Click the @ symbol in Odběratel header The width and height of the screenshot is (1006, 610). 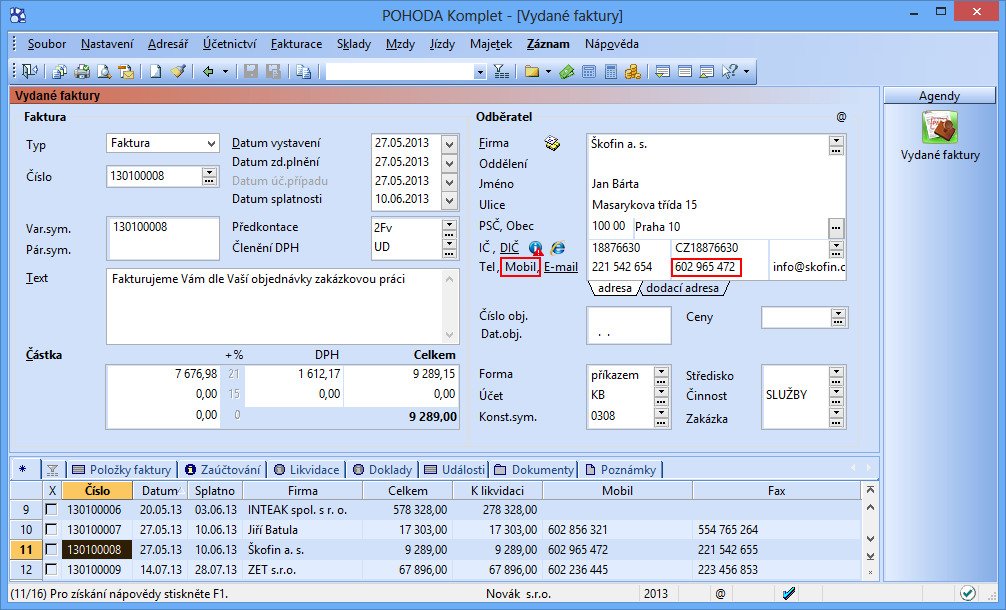point(841,117)
